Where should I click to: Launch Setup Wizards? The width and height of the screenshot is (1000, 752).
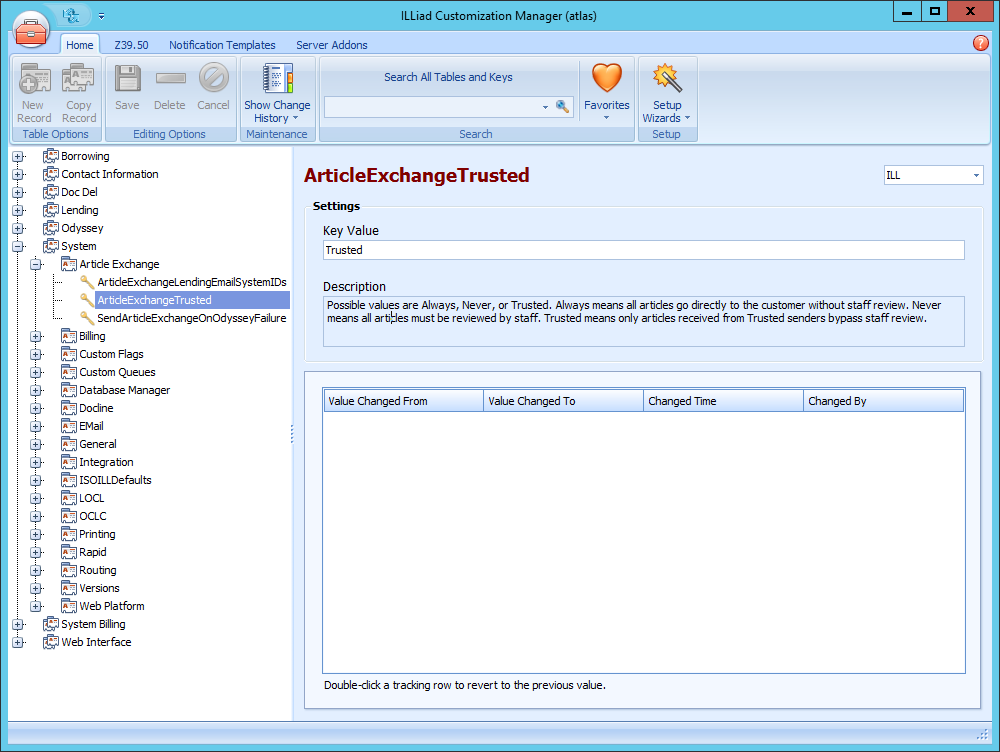666,80
